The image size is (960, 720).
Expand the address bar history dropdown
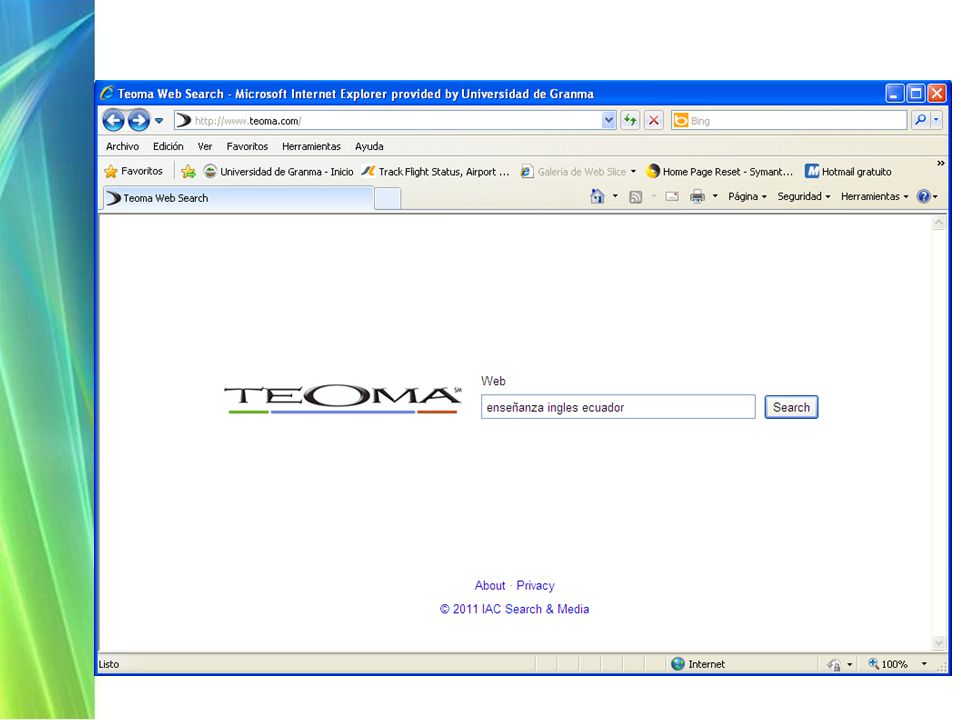(x=609, y=121)
